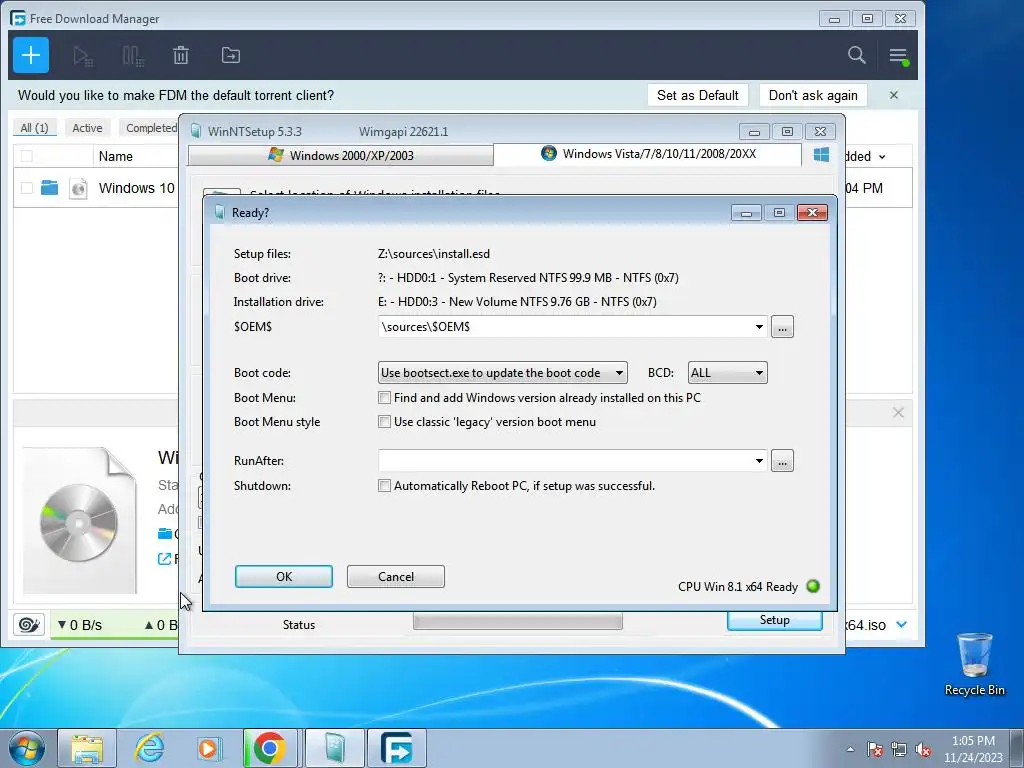
Task: Click the download speed 0 B/s indicator
Action: [x=80, y=625]
